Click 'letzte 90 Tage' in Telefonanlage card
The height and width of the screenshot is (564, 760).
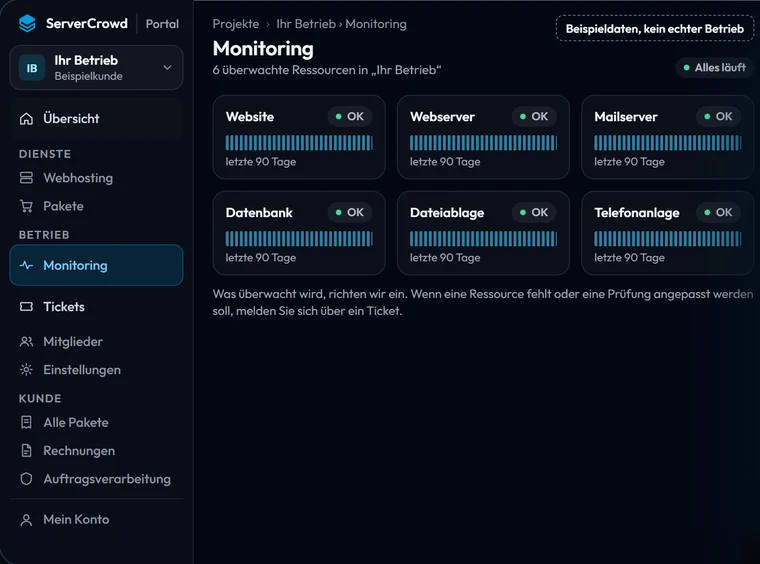630,258
